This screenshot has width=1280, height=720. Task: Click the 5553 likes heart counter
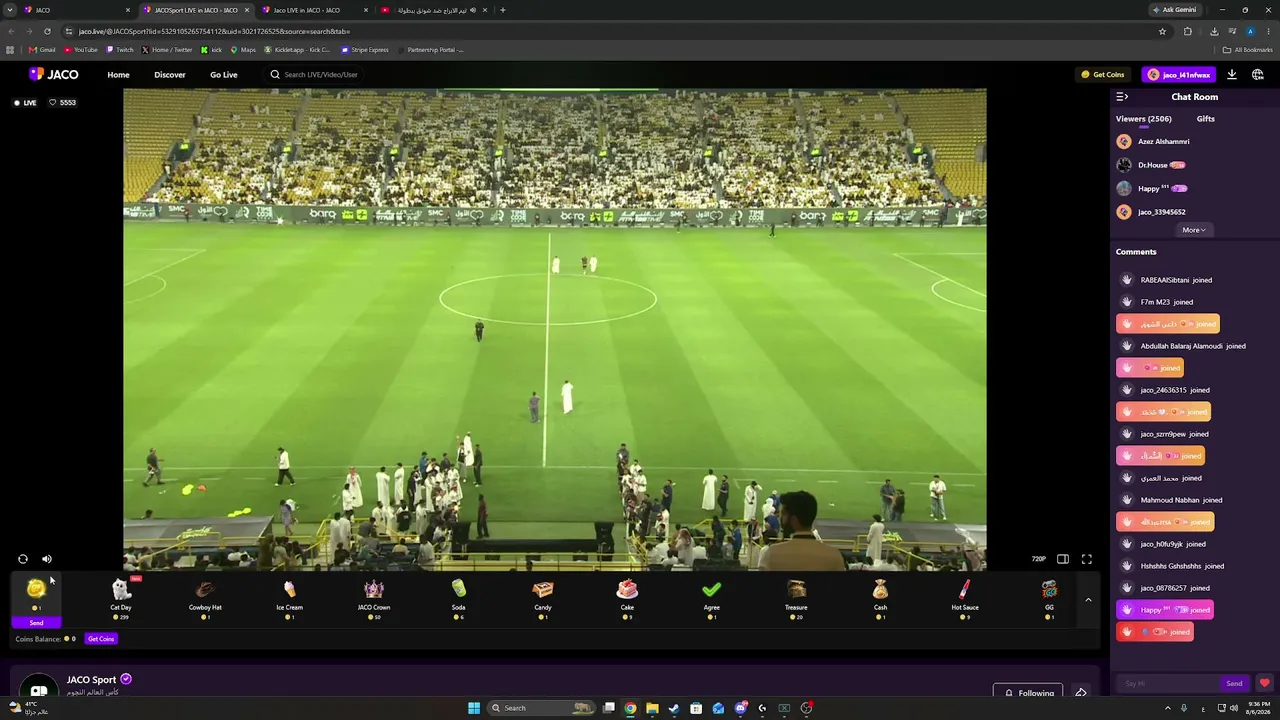62,103
